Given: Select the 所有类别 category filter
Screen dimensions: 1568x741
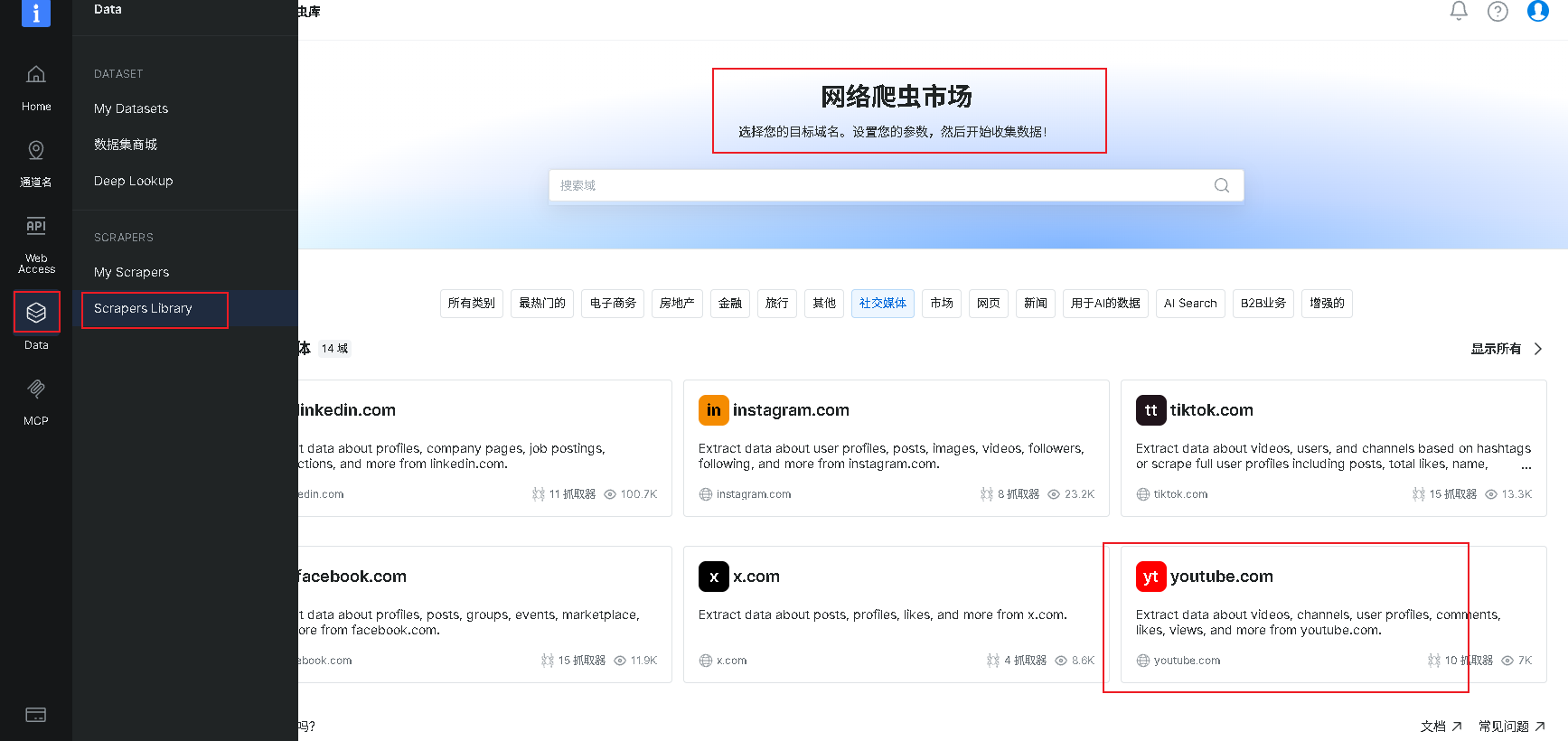Looking at the screenshot, I should (472, 304).
